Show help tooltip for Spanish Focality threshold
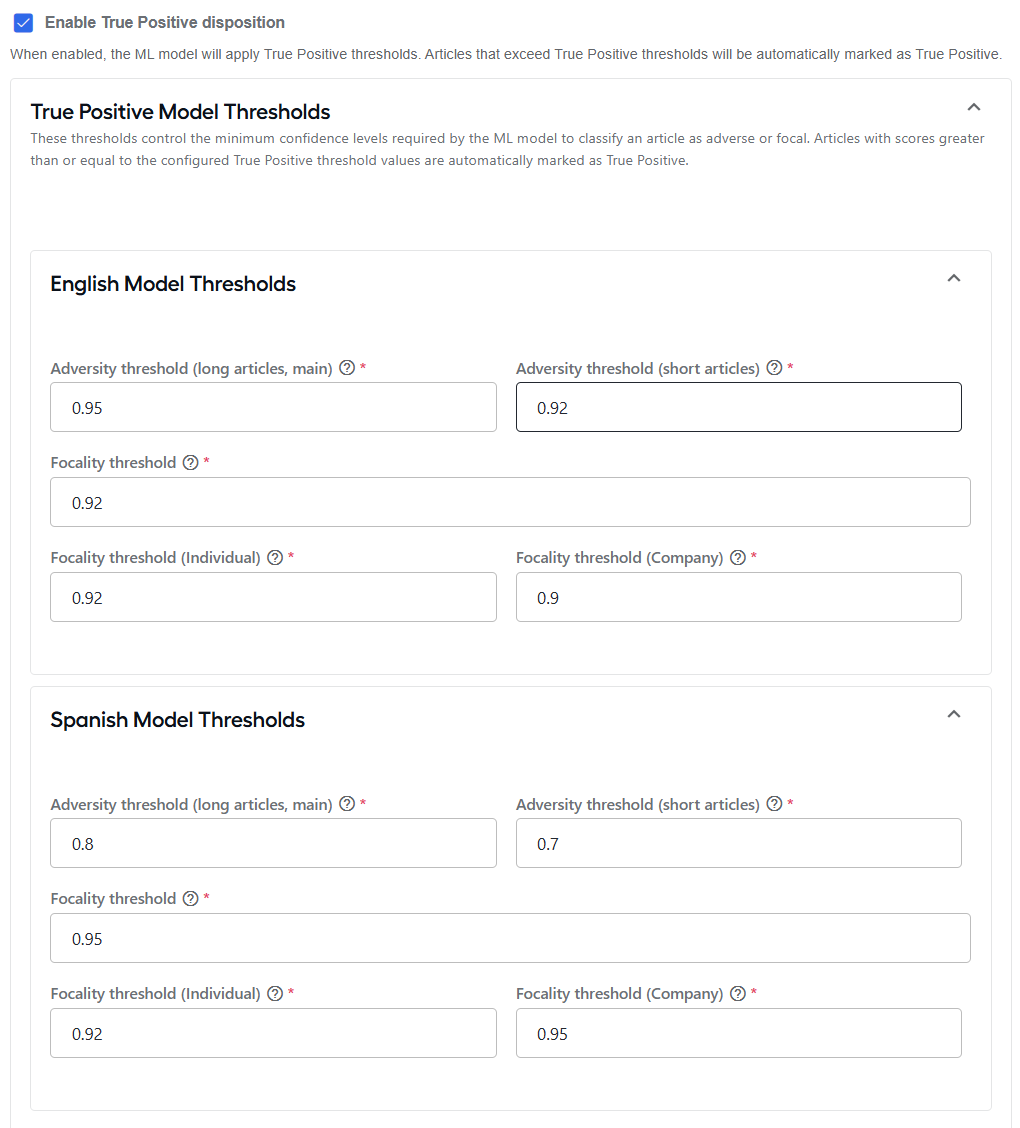The height and width of the screenshot is (1128, 1020). pos(190,899)
